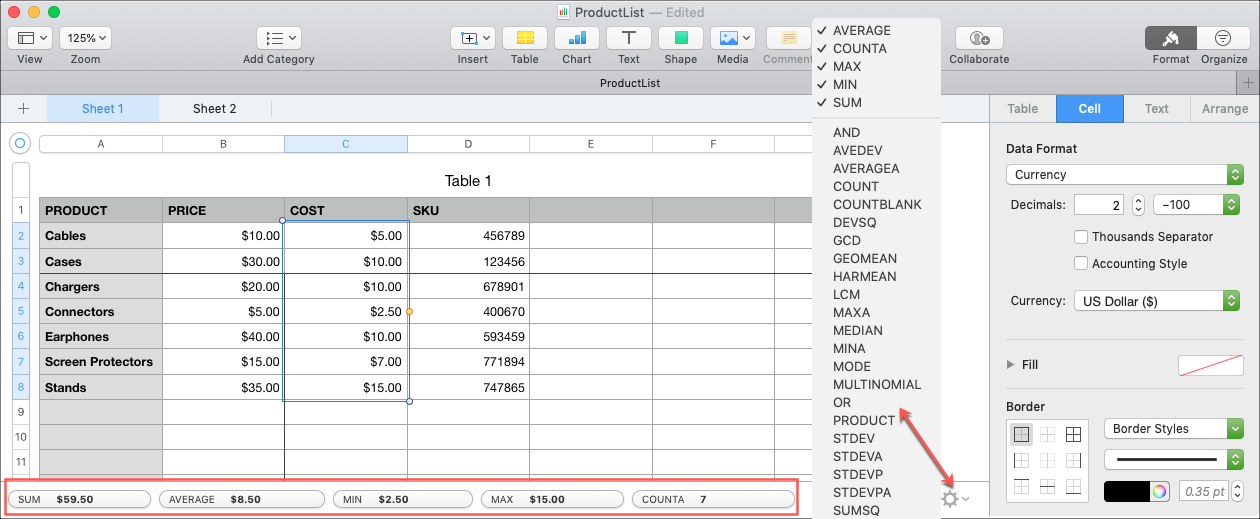Viewport: 1260px width, 519px height.
Task: Click the SUM $59.50 status pill
Action: coord(79,498)
